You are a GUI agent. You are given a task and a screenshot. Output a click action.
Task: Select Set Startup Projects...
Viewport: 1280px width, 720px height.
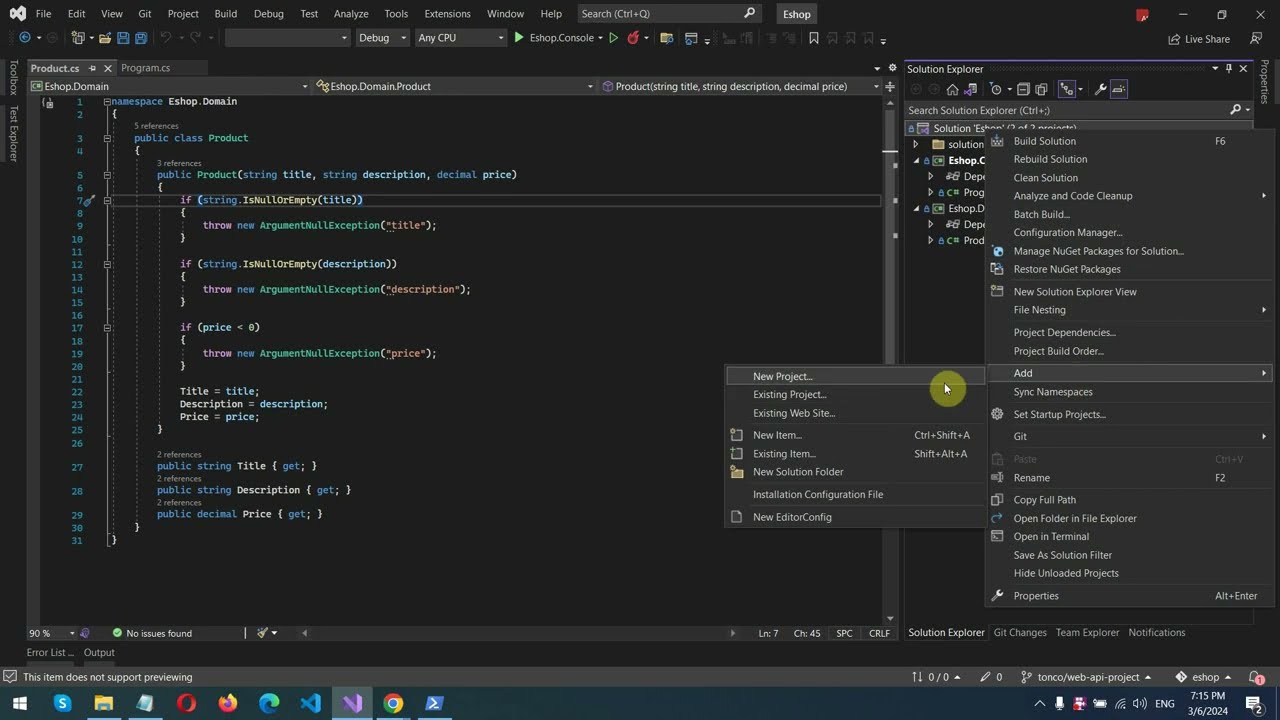coord(1130,414)
